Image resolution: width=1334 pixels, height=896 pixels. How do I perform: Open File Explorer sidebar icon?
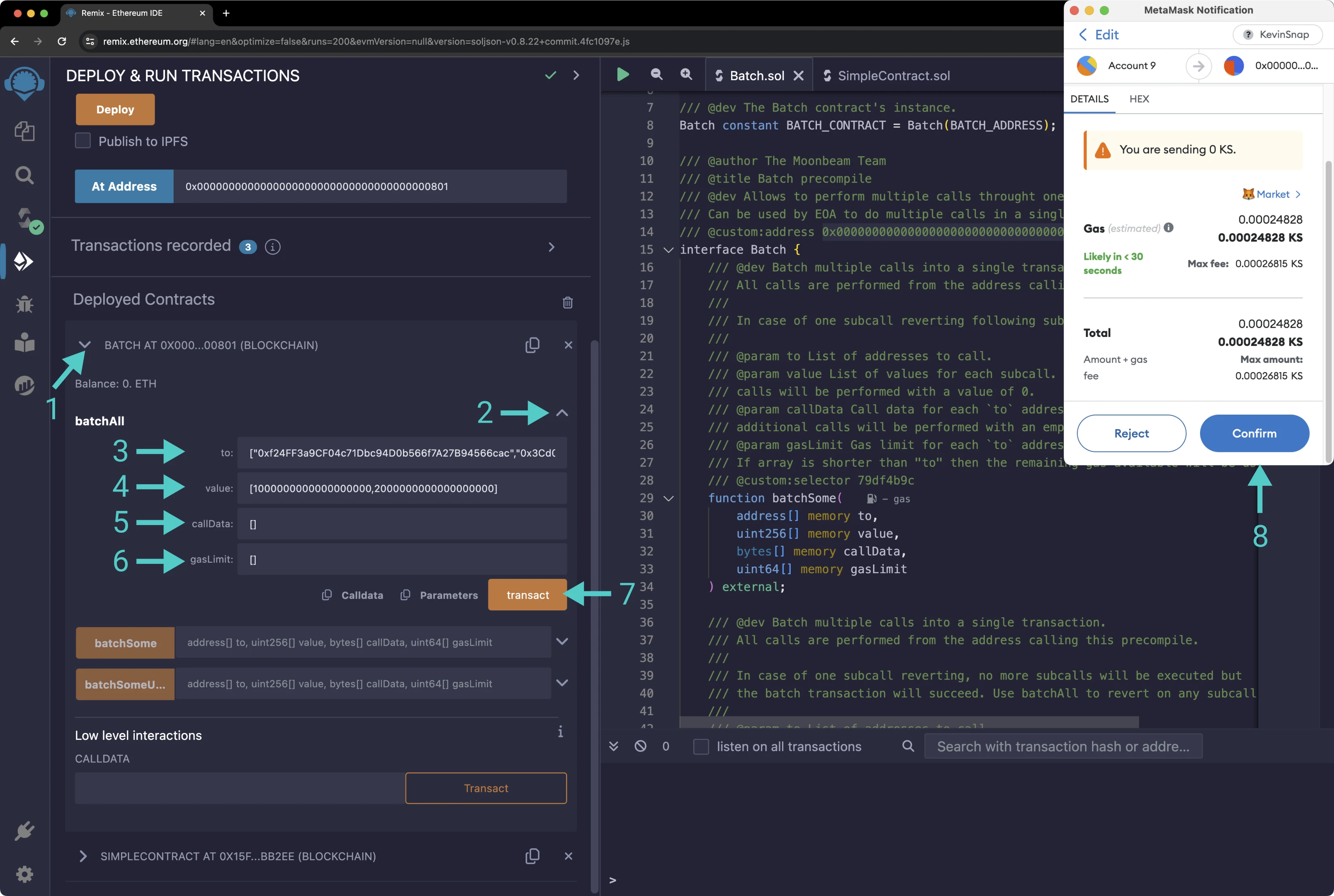[25, 131]
